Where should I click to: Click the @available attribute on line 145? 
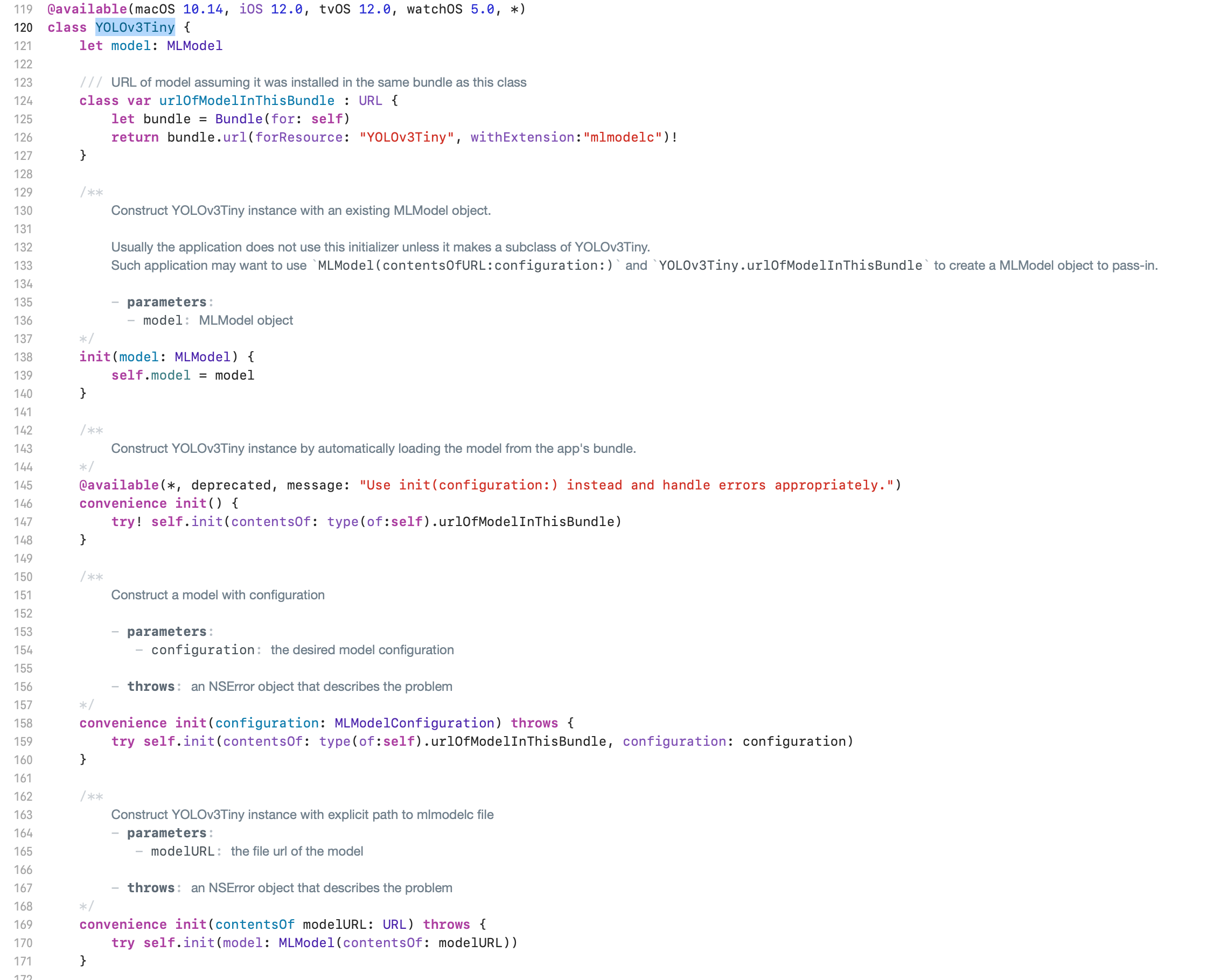pyautogui.click(x=119, y=485)
